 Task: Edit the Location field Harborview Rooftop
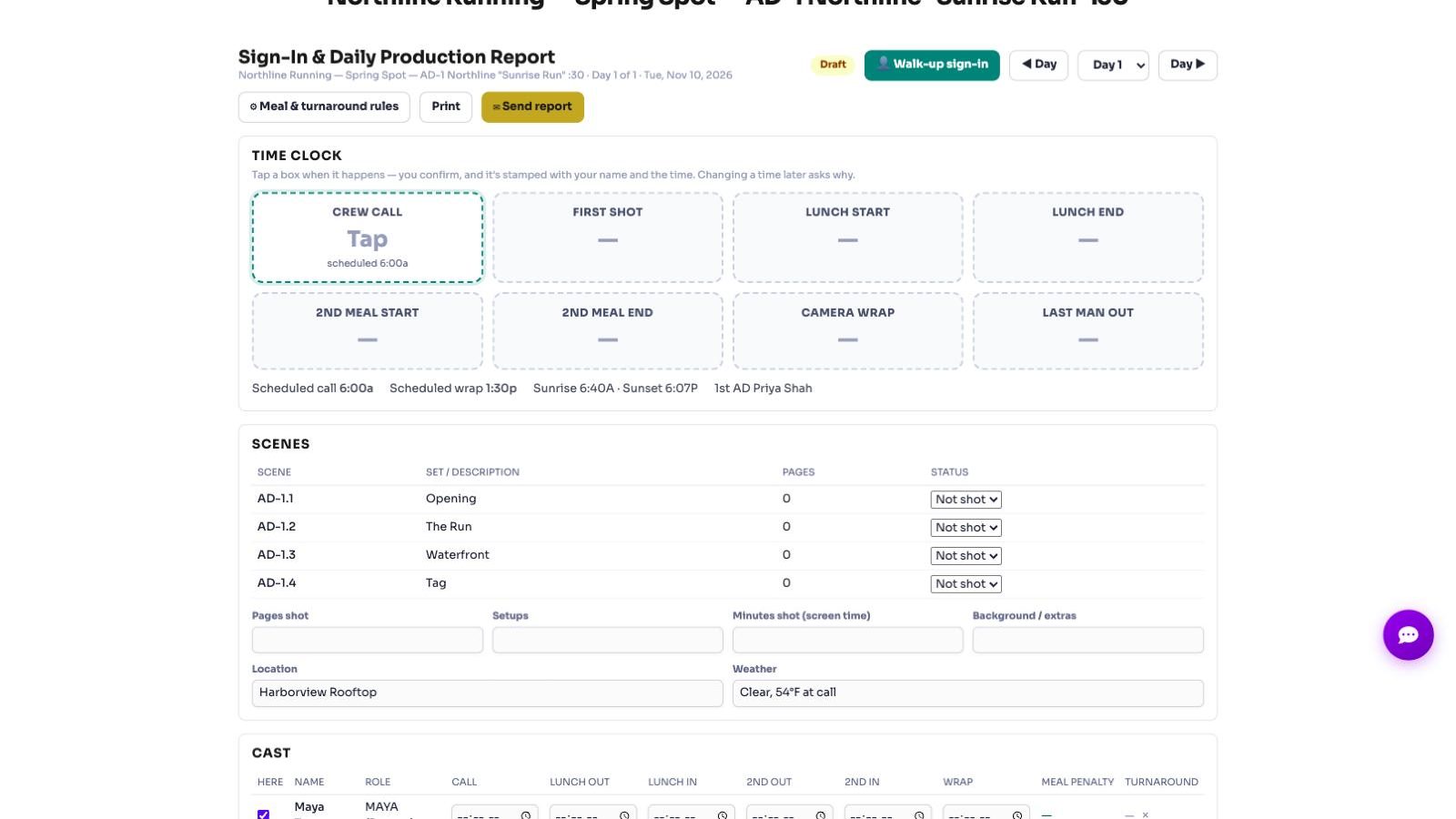488,693
